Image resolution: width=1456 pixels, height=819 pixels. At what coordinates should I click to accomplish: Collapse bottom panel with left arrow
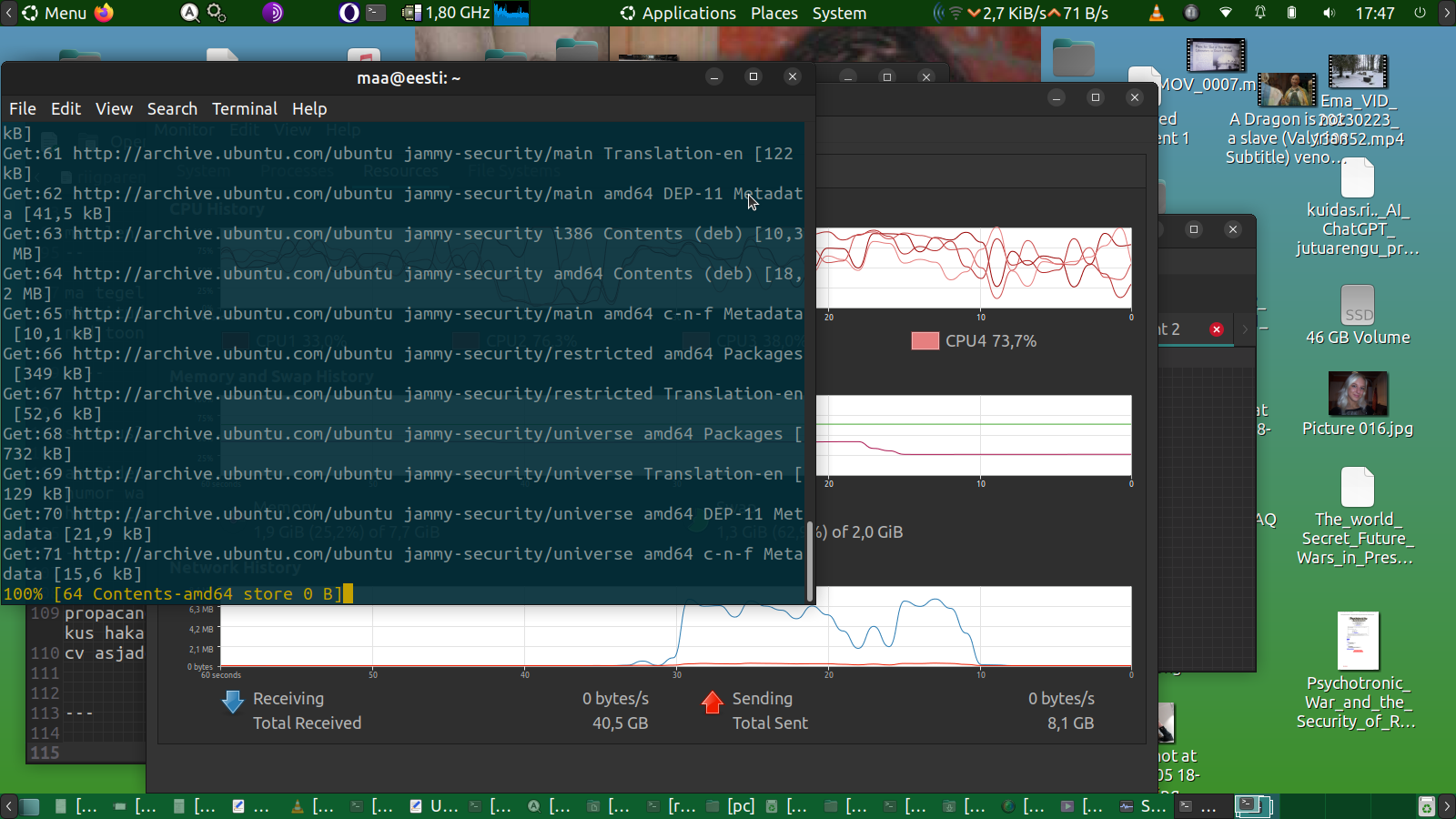tap(8, 806)
